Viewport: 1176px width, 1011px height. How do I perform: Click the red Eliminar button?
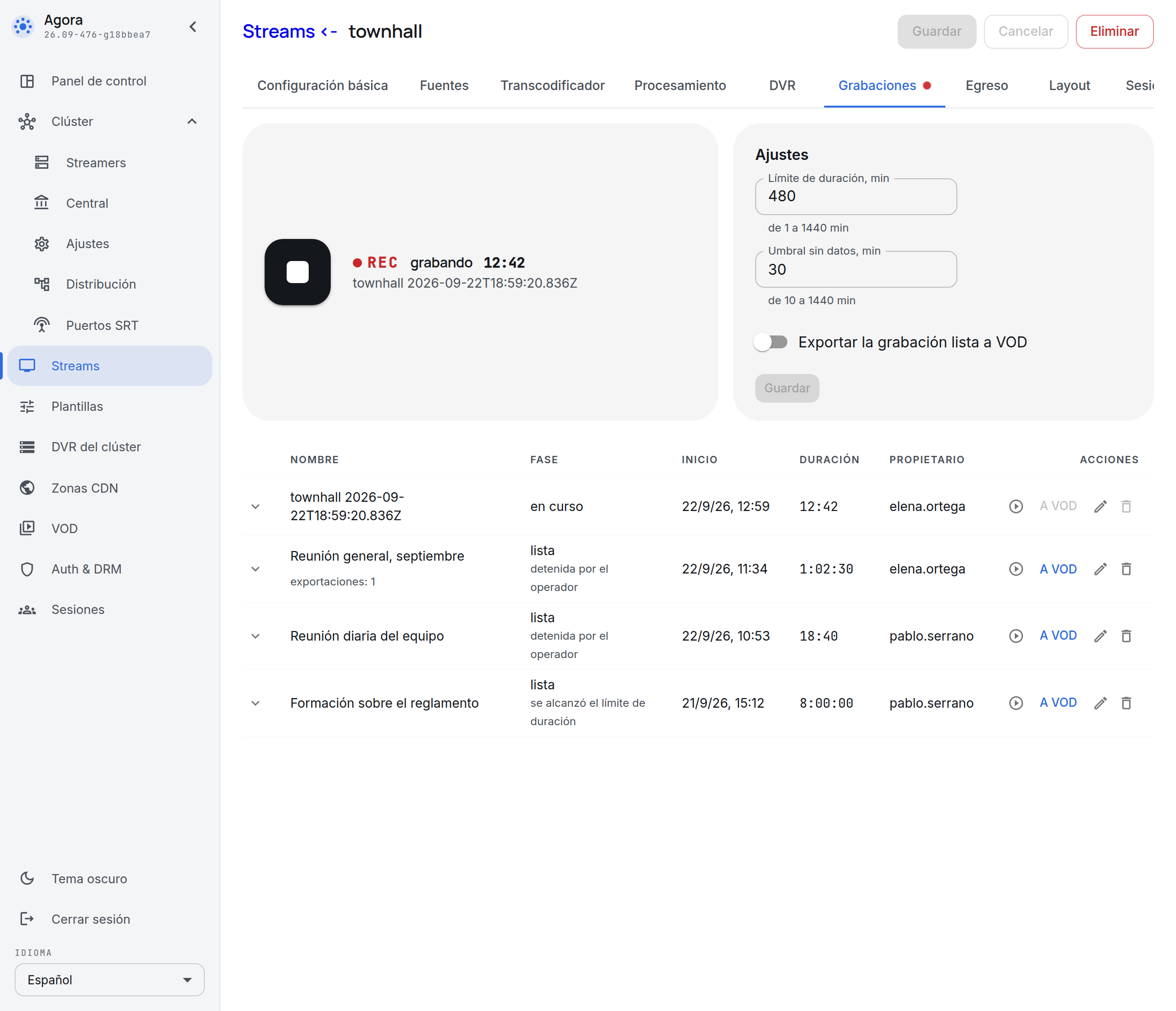point(1114,31)
